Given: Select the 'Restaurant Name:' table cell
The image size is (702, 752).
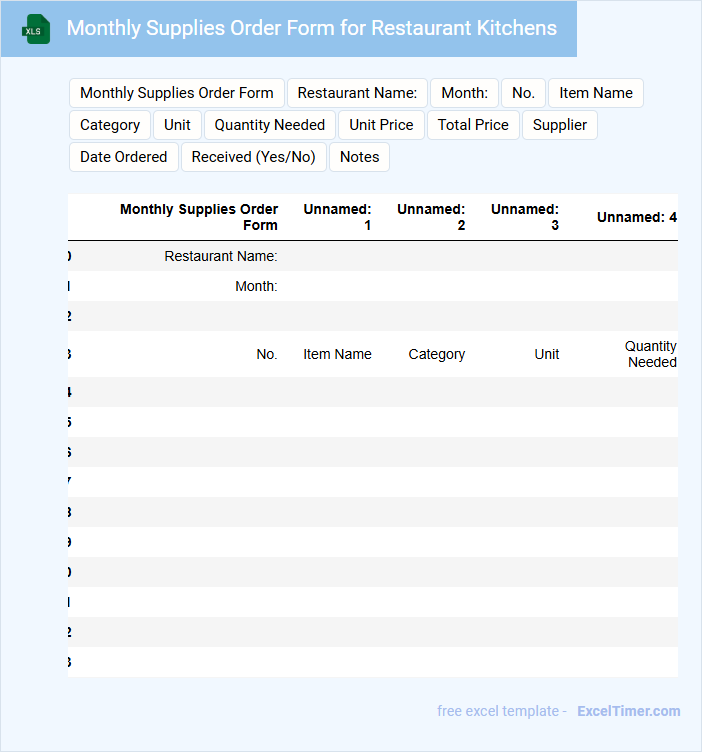Looking at the screenshot, I should [221, 257].
